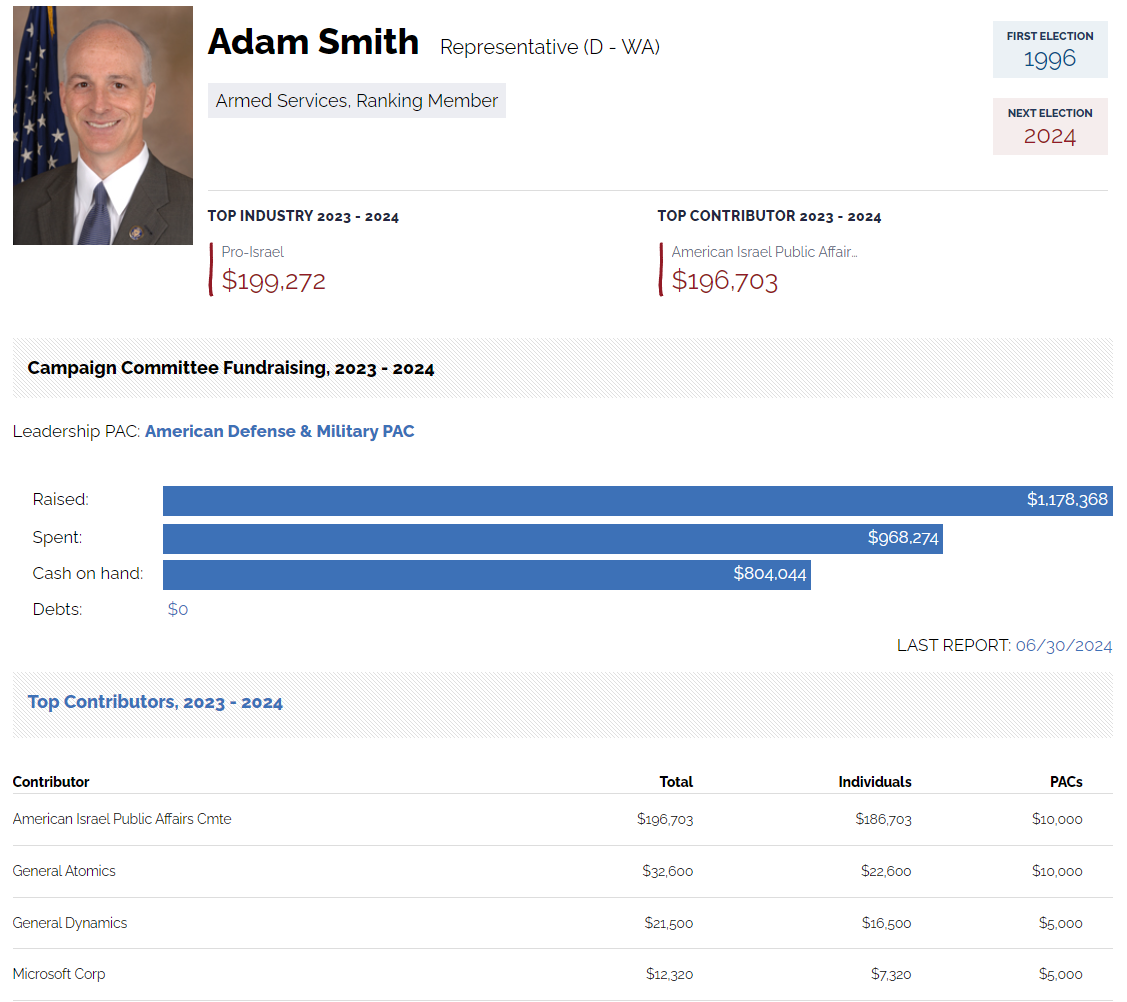Click the 06/30/2024 last report date
Screen dimensions: 1127x1002
(x=1063, y=646)
